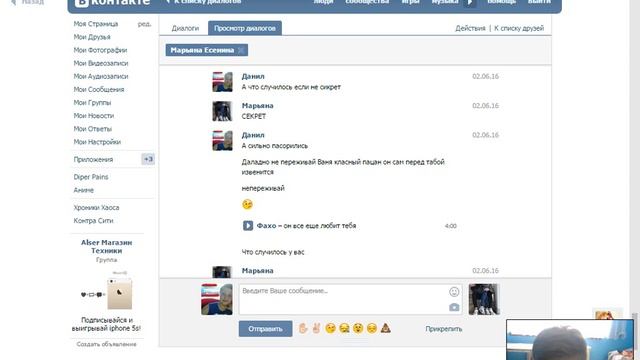Image resolution: width=640 pixels, height=360 pixels.
Task: Open Марьяна's name above СЕКРЕТ
Action: tap(258, 106)
